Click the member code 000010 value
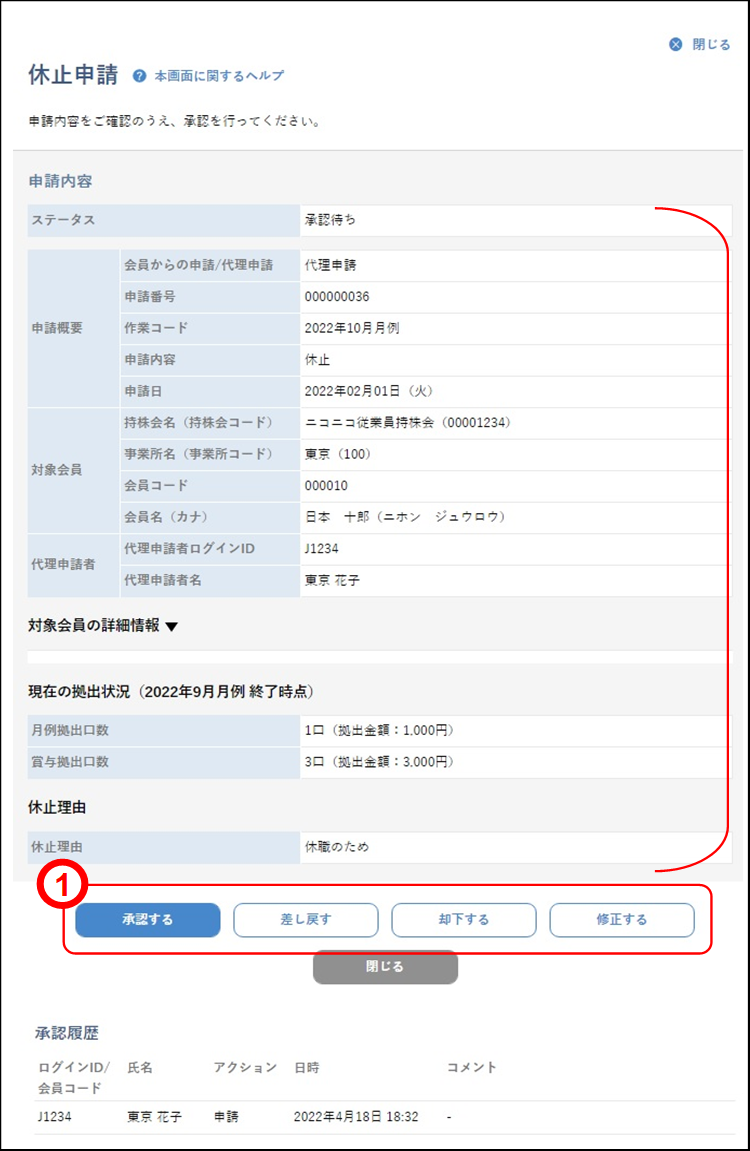This screenshot has height=1151, width=750. (327, 485)
